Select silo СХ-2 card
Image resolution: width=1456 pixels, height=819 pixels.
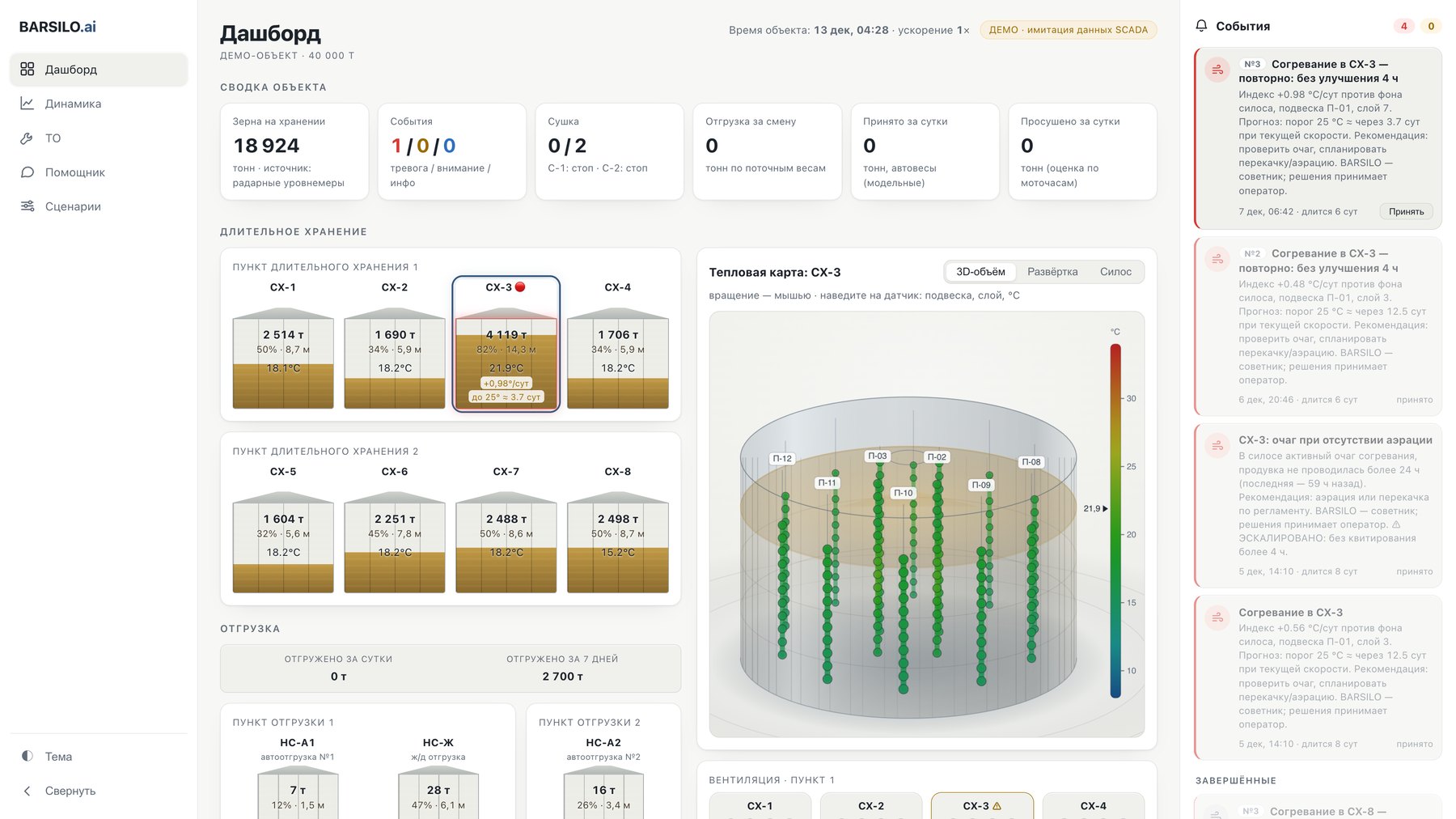coord(395,344)
